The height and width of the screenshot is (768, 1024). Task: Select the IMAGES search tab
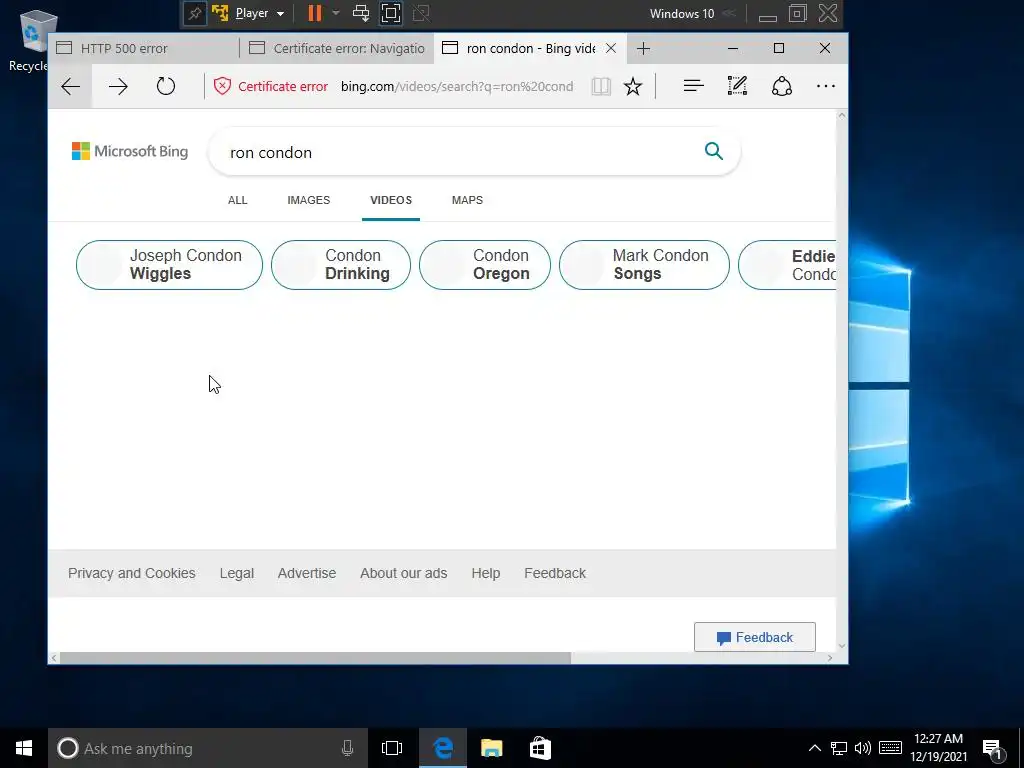[309, 200]
